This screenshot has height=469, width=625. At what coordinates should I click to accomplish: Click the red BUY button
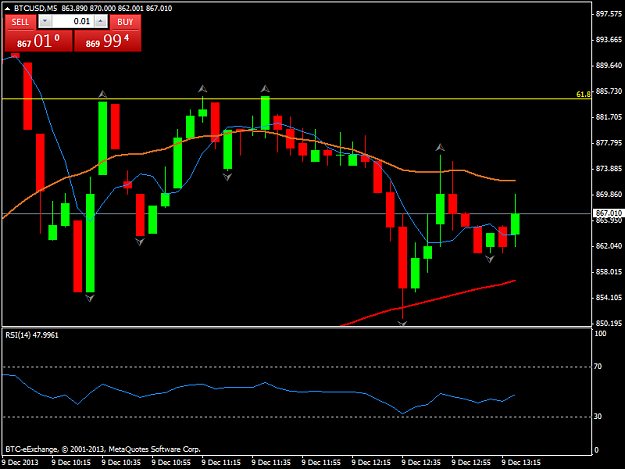125,22
